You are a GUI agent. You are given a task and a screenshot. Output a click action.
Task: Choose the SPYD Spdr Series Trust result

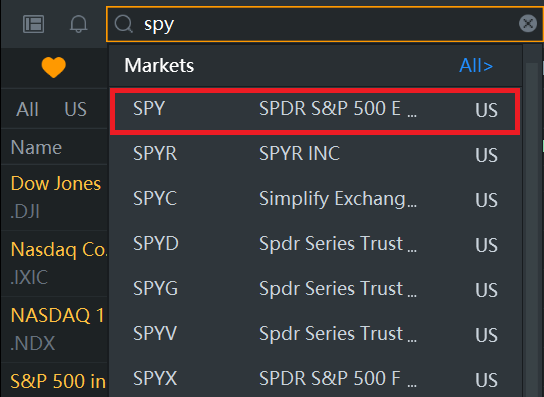pyautogui.click(x=315, y=244)
